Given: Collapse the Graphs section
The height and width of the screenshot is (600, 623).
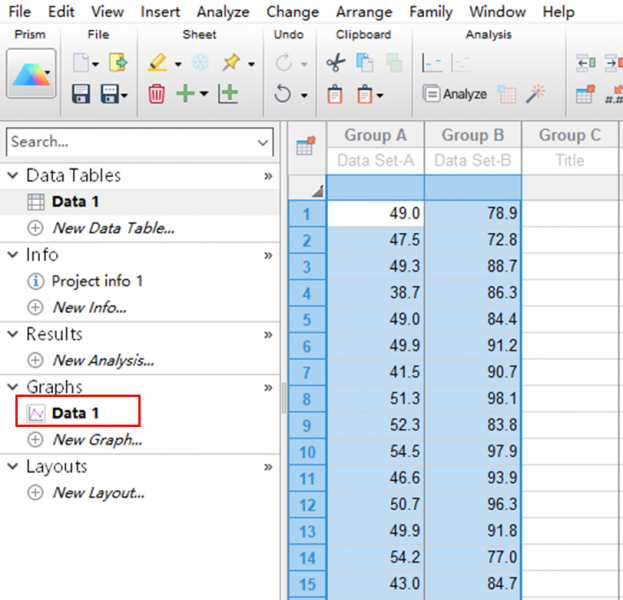Looking at the screenshot, I should pyautogui.click(x=13, y=387).
